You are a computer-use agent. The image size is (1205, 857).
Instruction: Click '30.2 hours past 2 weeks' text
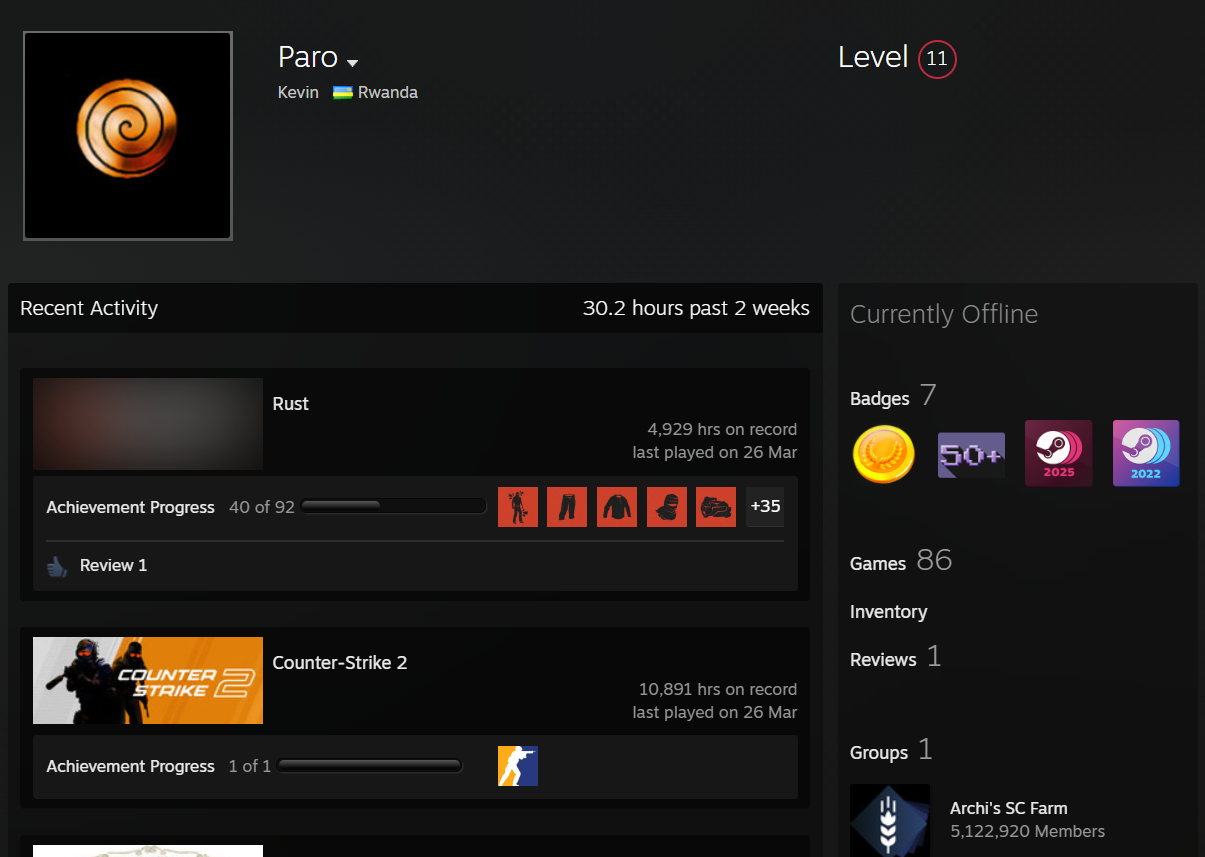pyautogui.click(x=696, y=308)
